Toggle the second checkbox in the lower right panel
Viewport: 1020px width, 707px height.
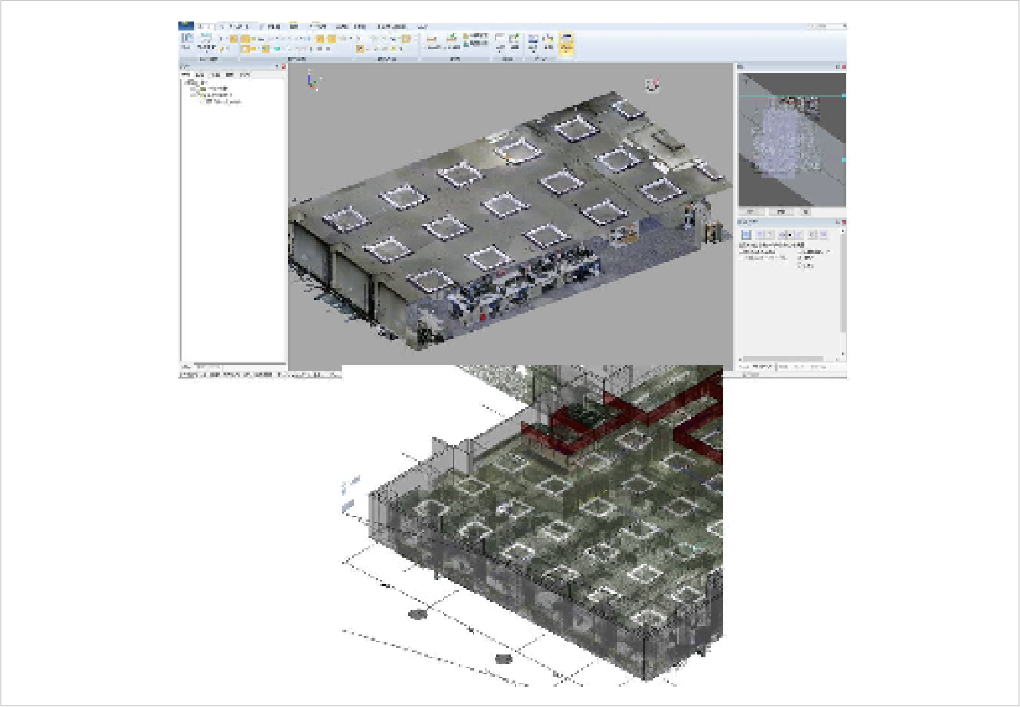(x=800, y=257)
